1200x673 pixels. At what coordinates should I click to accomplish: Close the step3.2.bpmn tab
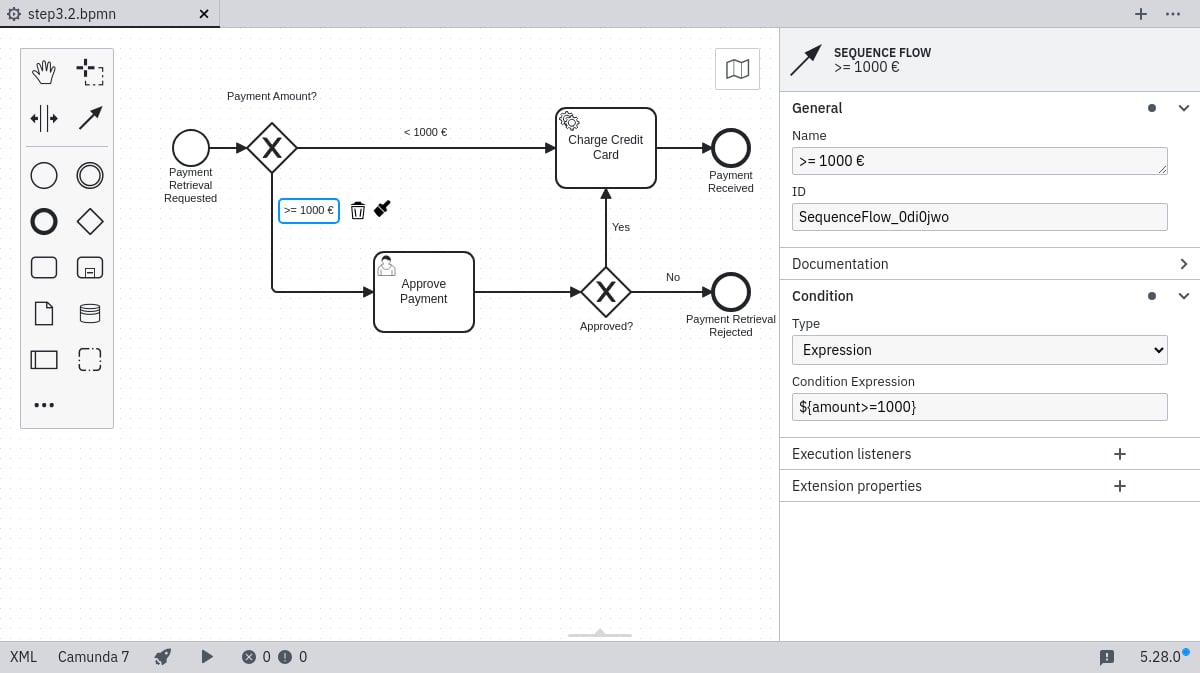[x=204, y=14]
